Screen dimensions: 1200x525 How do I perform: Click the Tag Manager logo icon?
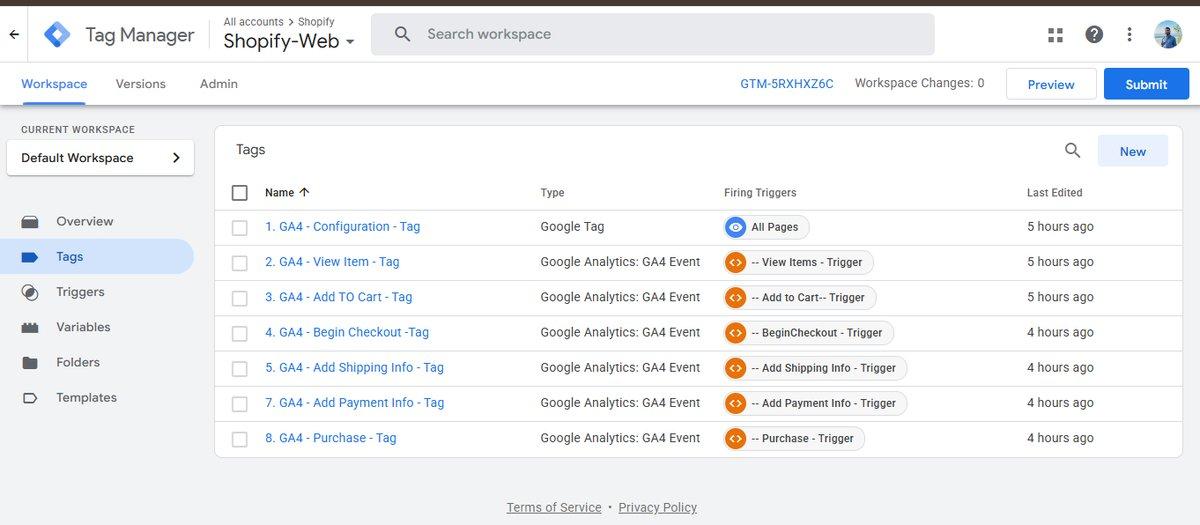[x=57, y=35]
